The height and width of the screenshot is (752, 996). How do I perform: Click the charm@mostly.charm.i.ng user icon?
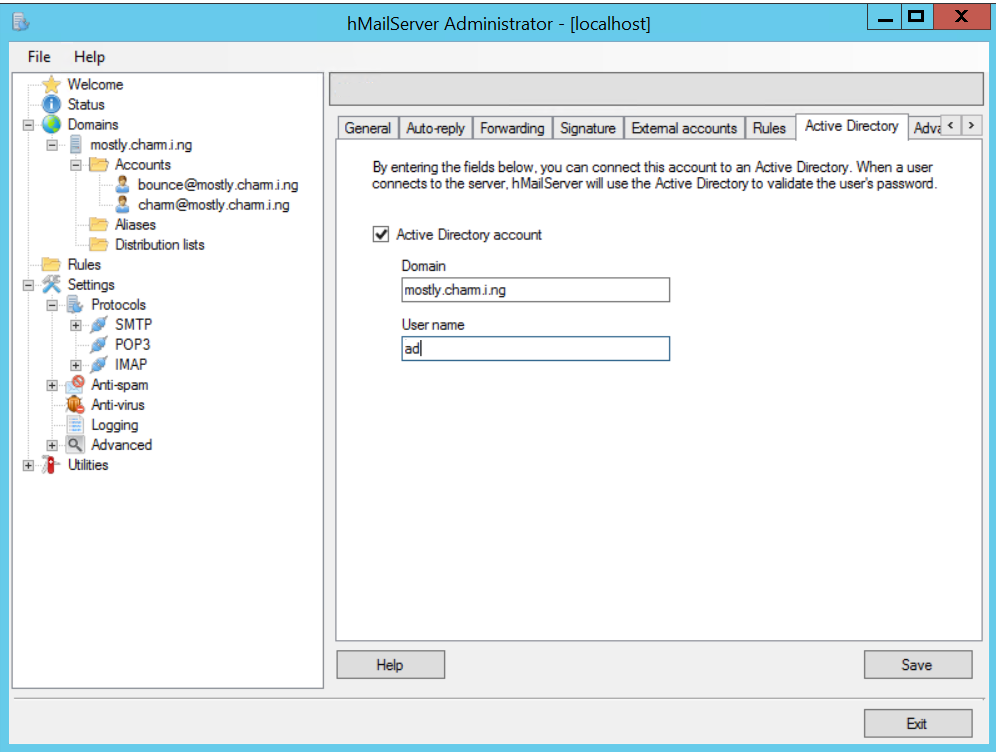click(123, 205)
